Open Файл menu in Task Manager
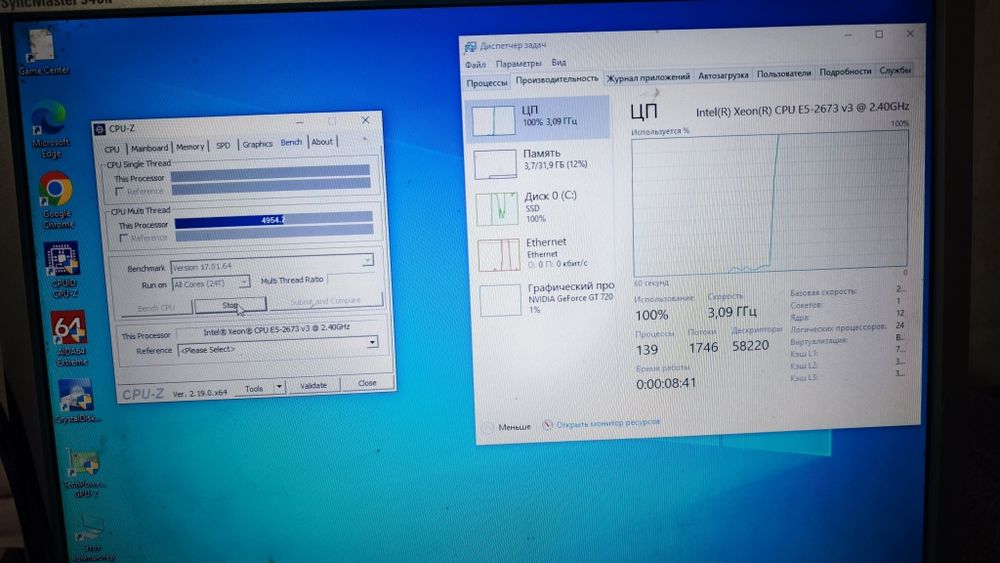Screen dimensions: 1000x563 (475, 64)
